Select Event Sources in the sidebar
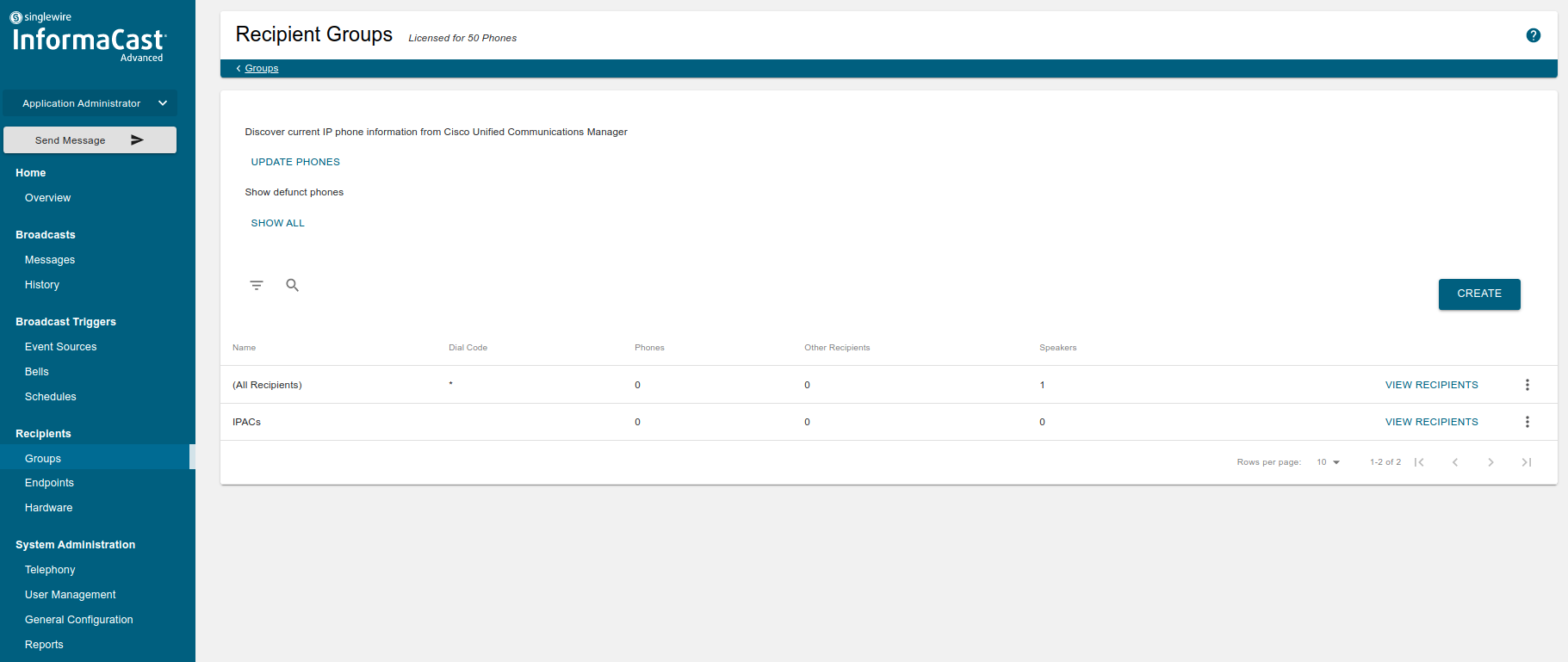 tap(60, 347)
